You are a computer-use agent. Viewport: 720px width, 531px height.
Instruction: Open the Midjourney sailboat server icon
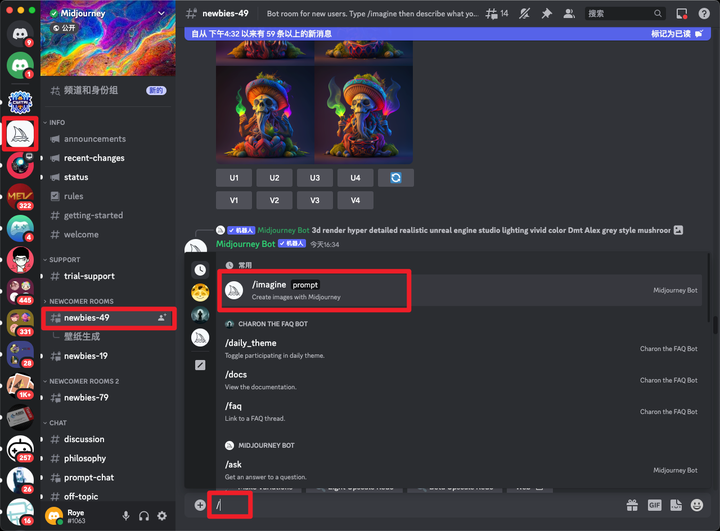pyautogui.click(x=20, y=134)
